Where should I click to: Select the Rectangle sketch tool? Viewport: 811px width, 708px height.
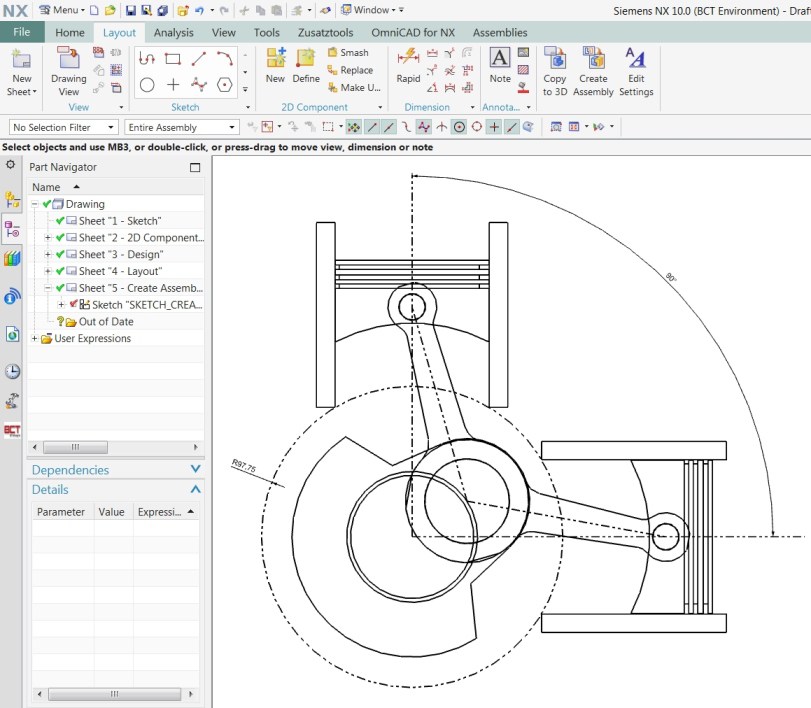[172, 58]
